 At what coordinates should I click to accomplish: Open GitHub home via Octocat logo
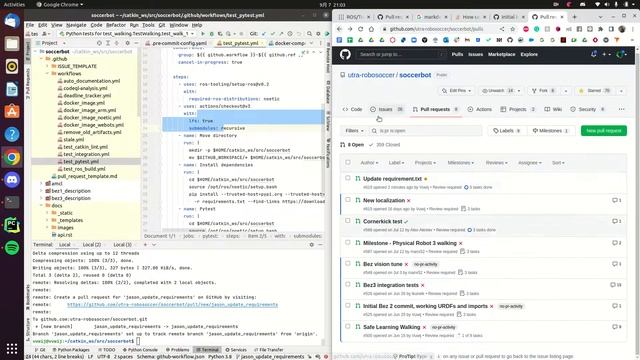[x=345, y=54]
